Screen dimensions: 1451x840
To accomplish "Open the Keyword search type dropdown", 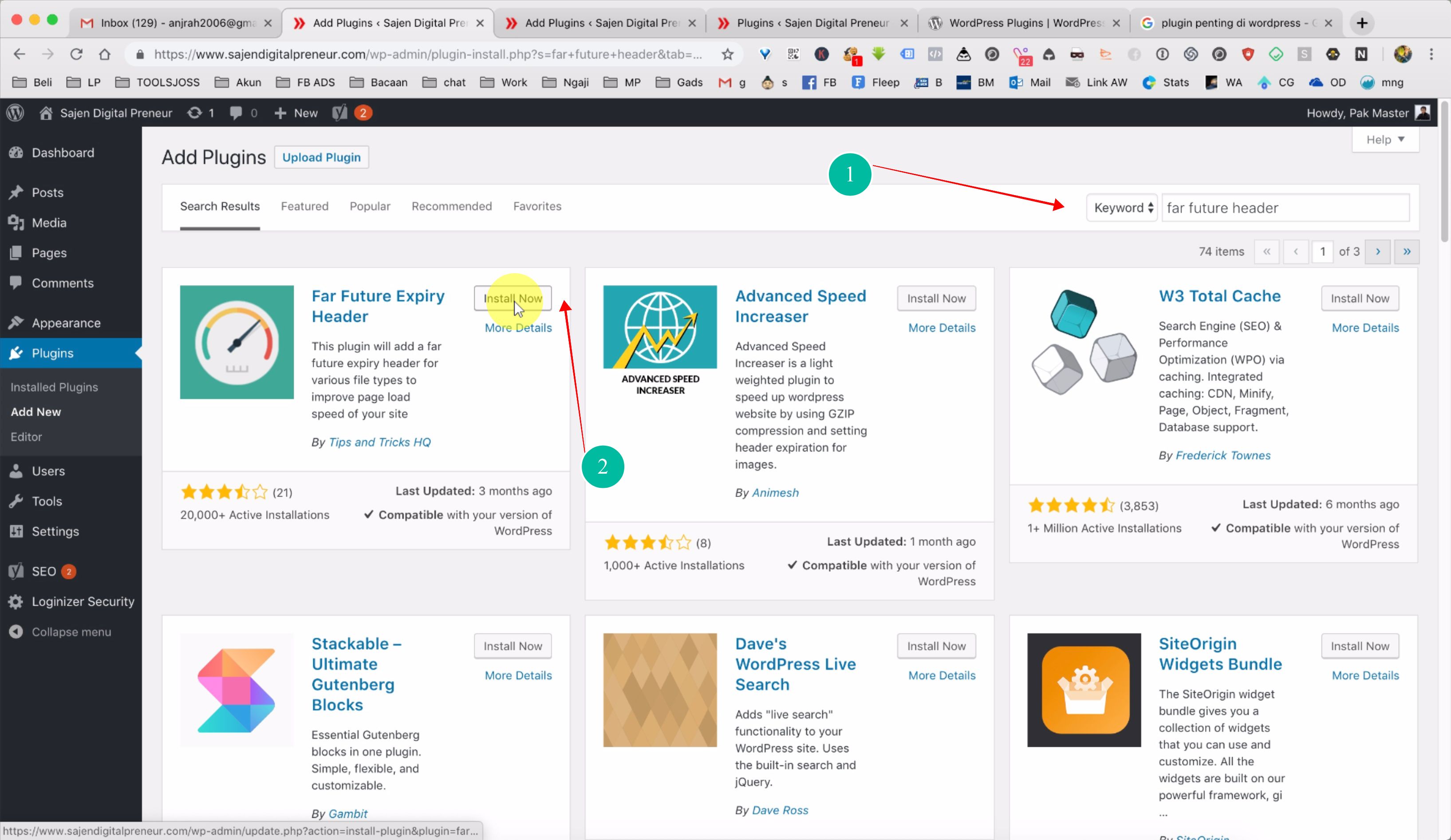I will click(x=1122, y=208).
